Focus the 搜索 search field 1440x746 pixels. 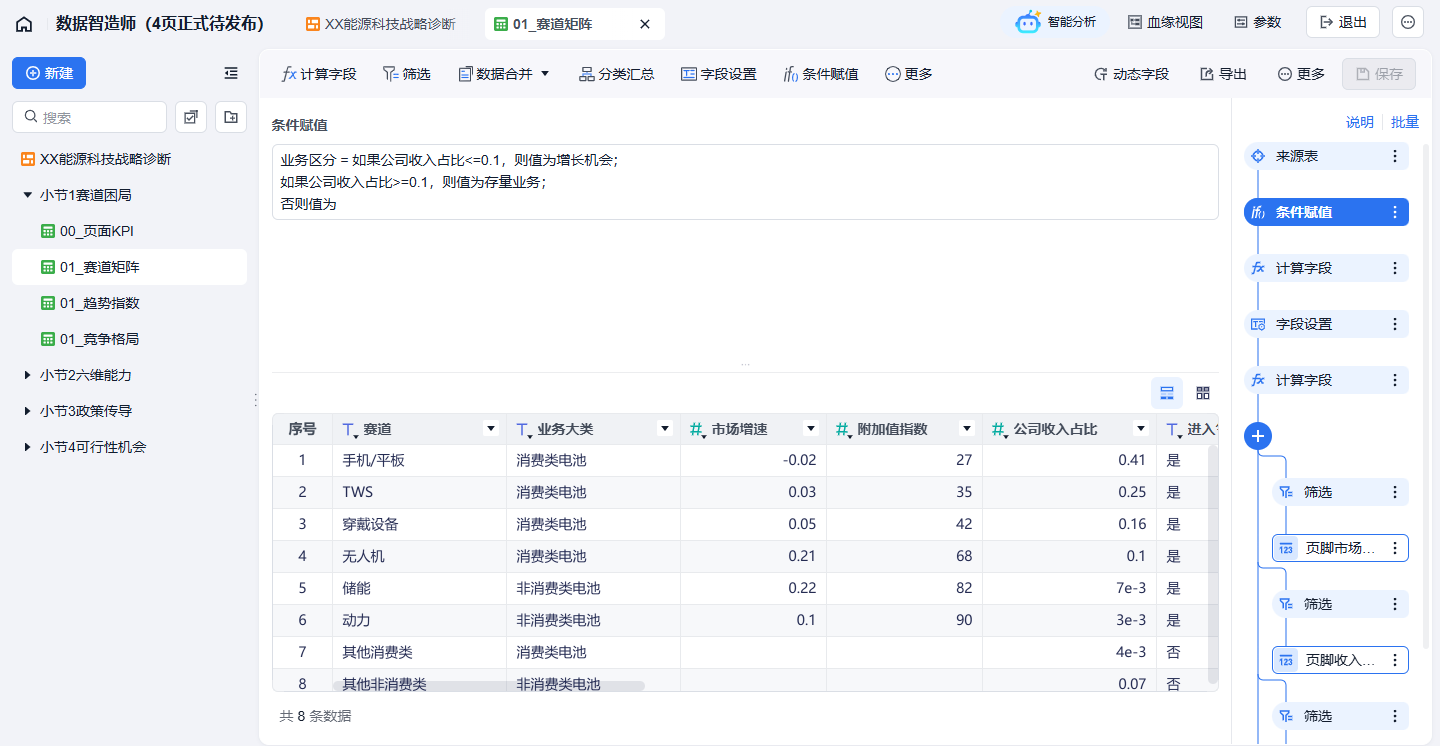[89, 117]
